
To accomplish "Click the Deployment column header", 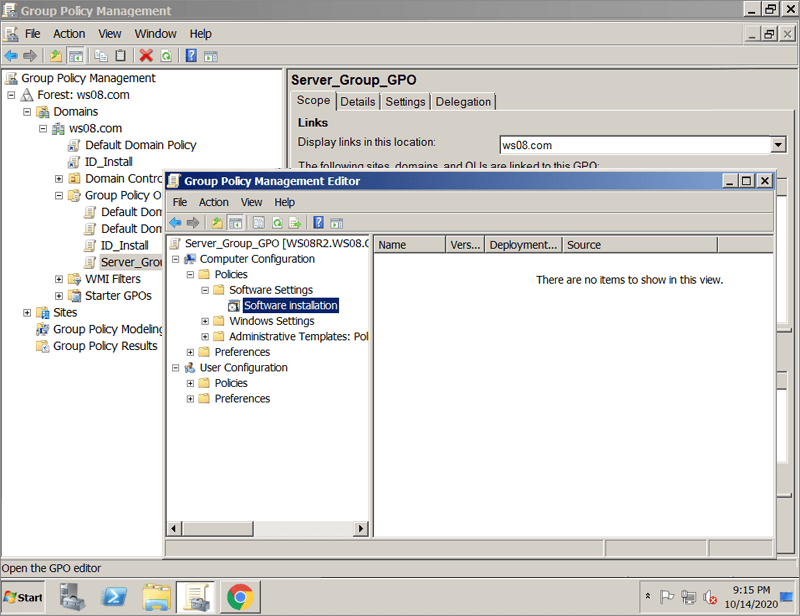I will [523, 245].
